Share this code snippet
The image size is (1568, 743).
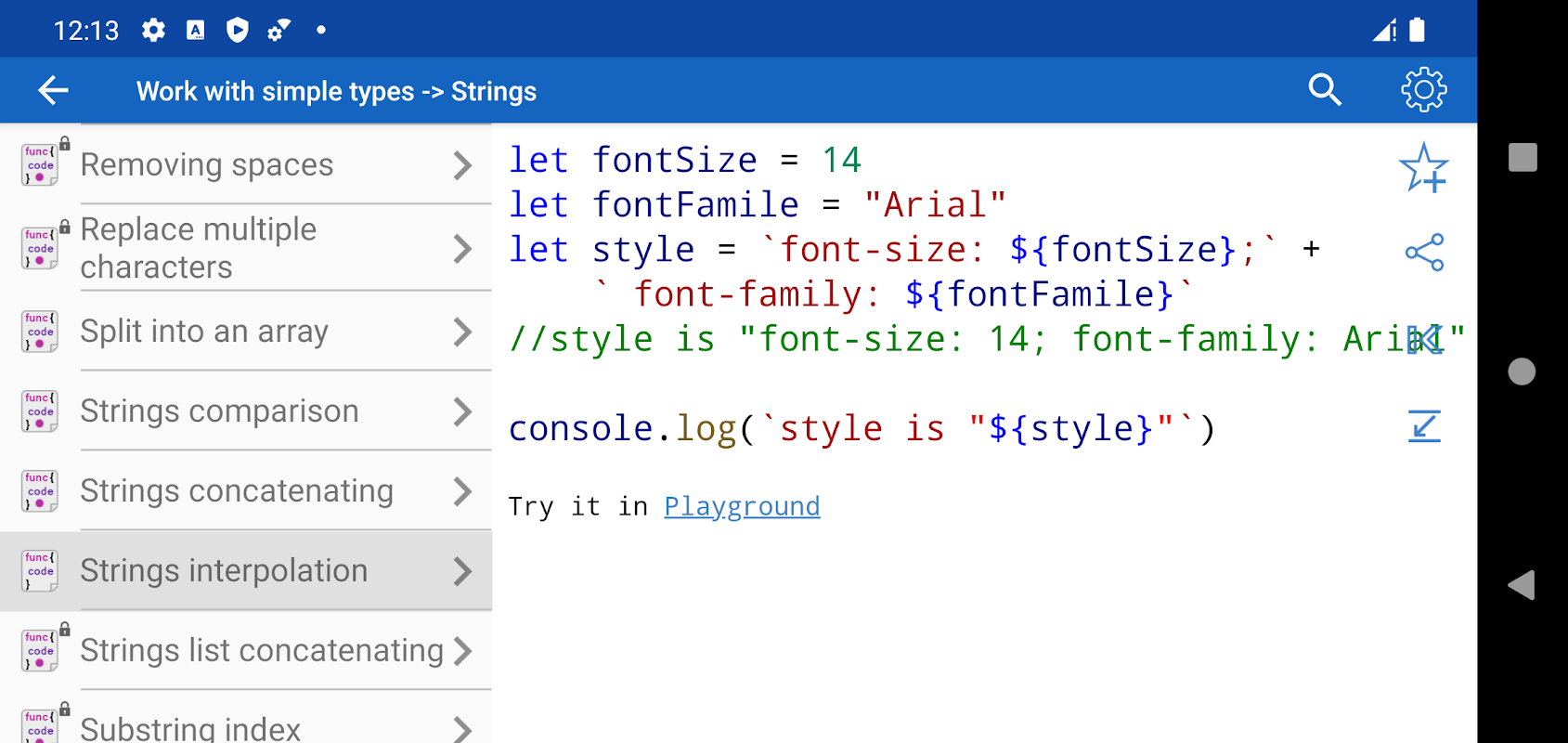pyautogui.click(x=1424, y=253)
